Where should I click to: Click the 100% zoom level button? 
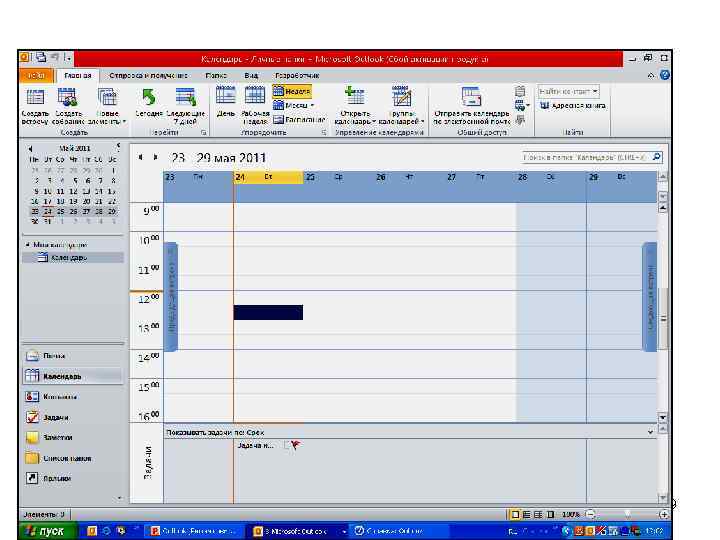point(571,515)
